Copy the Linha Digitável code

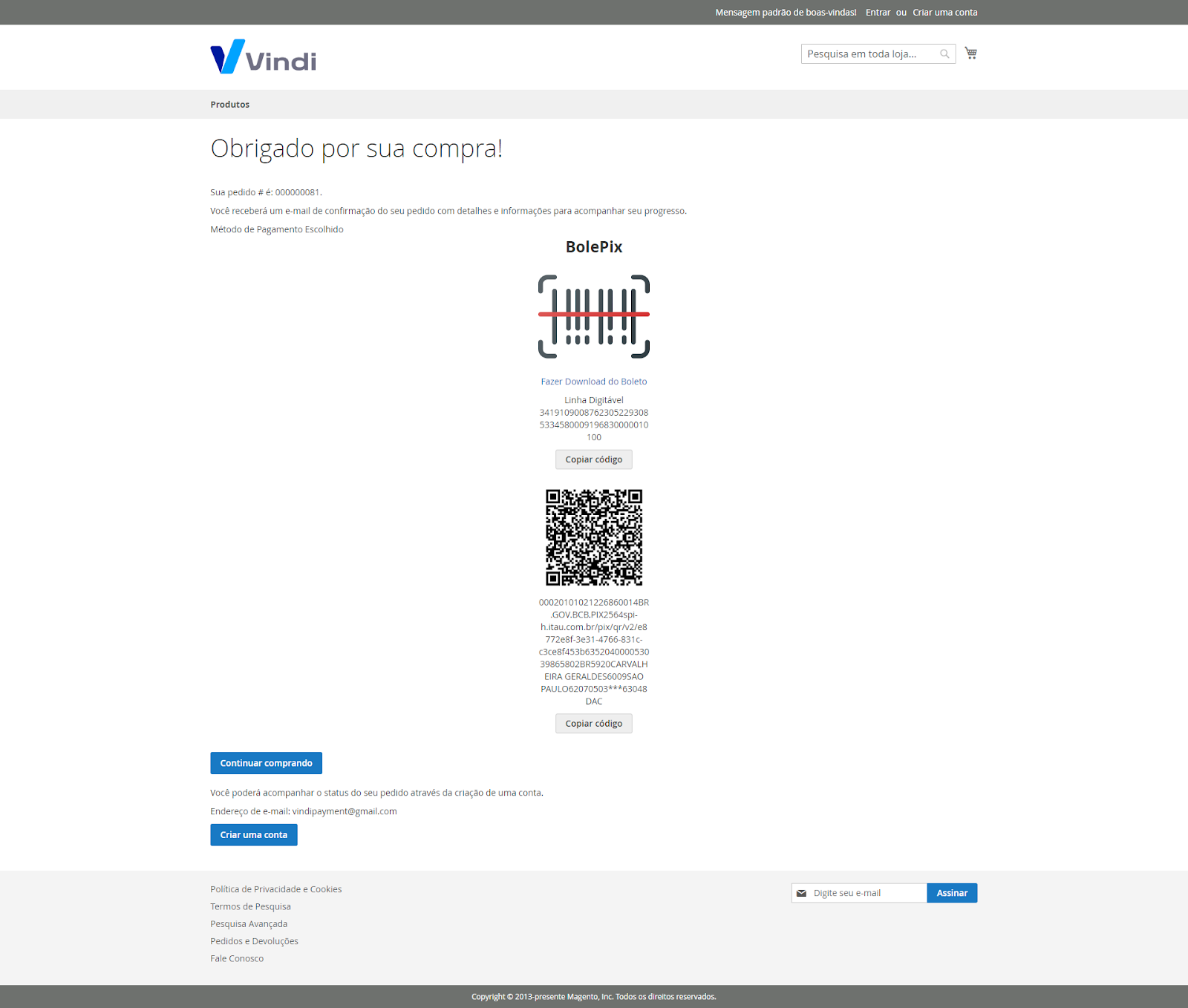[x=594, y=459]
